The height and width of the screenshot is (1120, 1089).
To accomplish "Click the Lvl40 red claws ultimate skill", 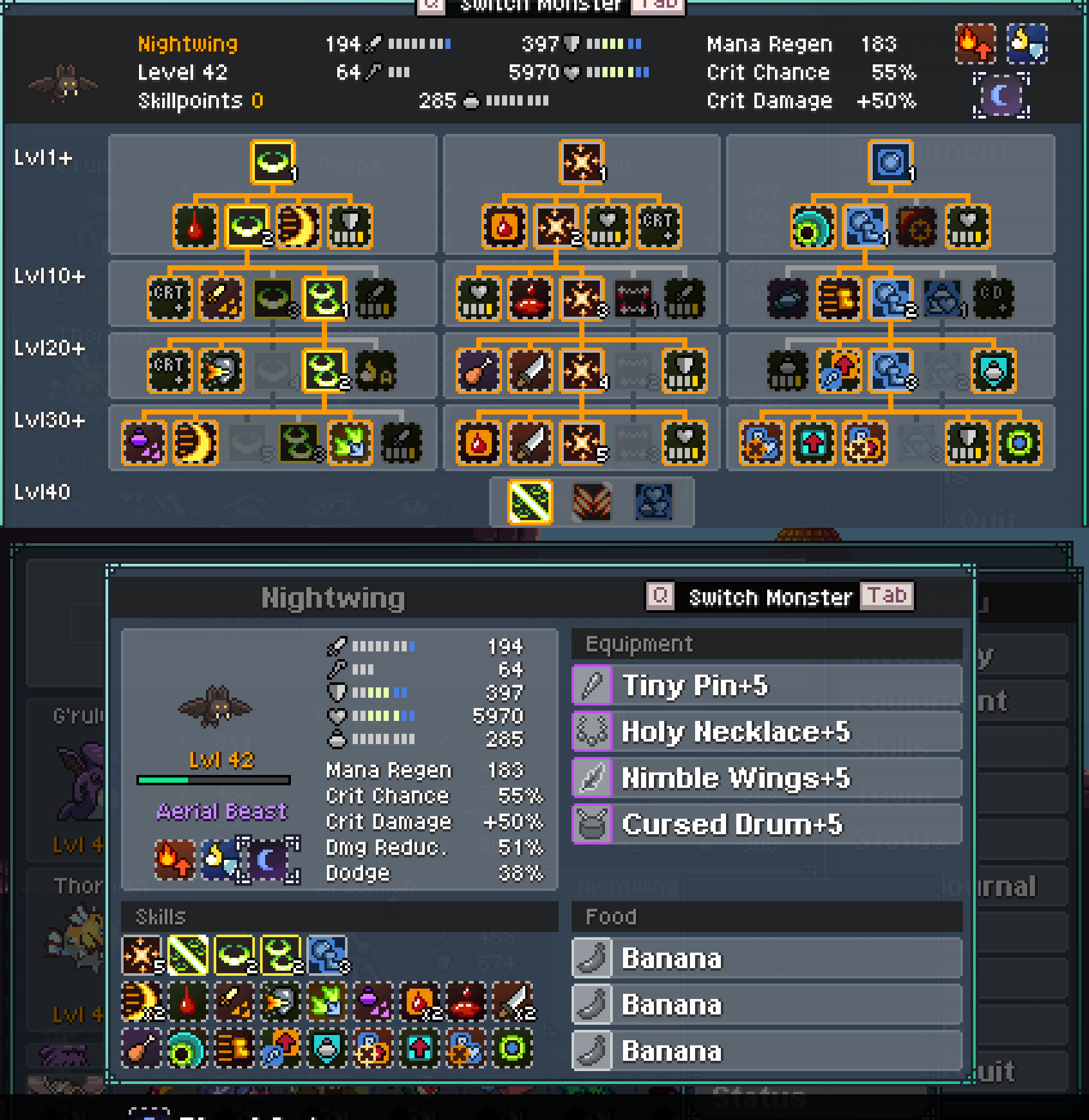I will click(x=591, y=502).
